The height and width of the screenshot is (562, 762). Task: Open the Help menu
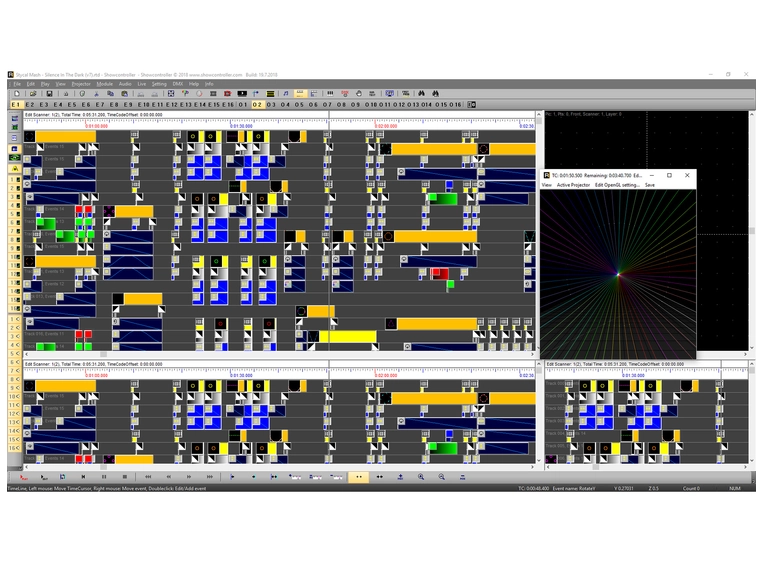[194, 84]
